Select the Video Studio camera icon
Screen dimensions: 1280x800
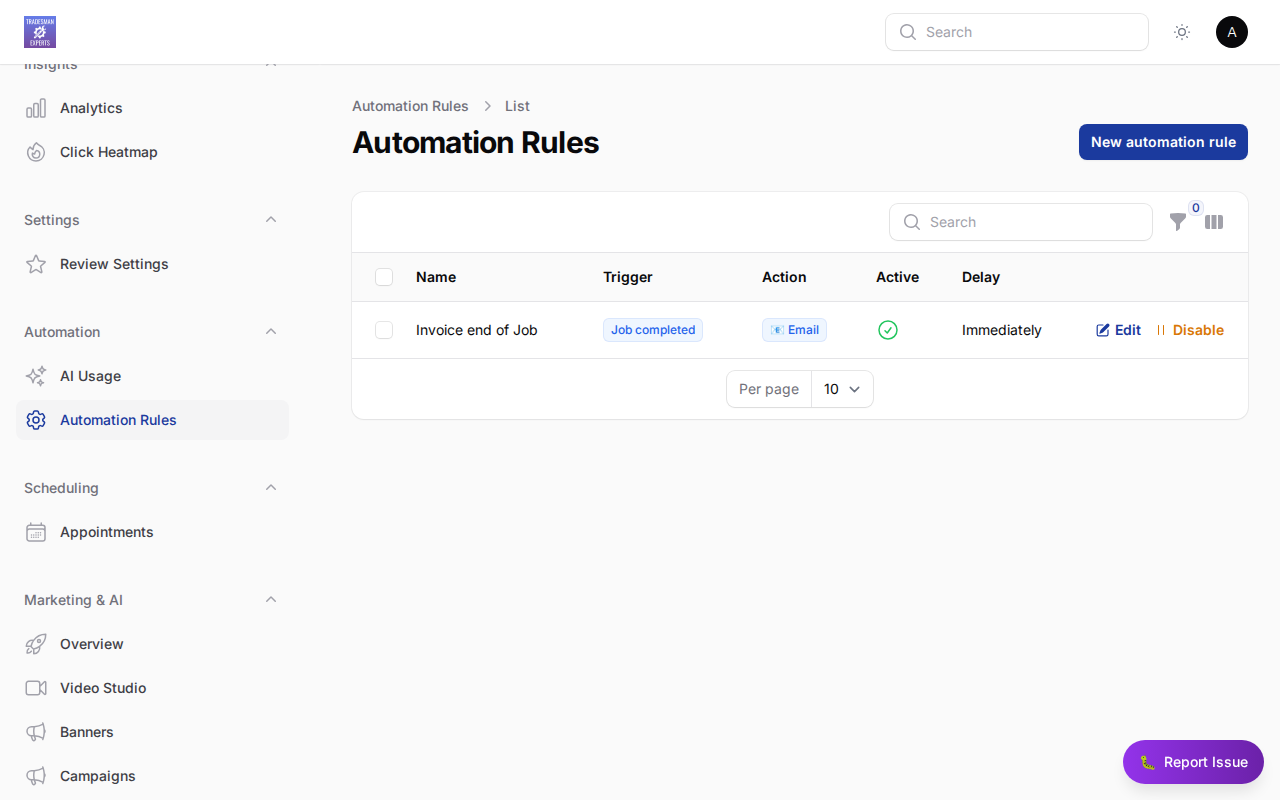point(36,688)
